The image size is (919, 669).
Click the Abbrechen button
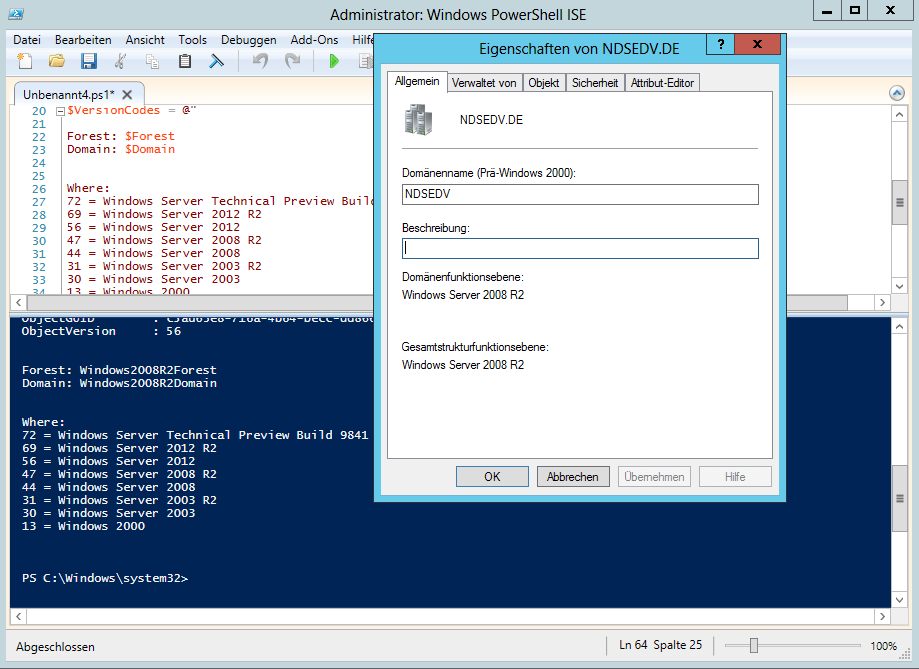(573, 477)
